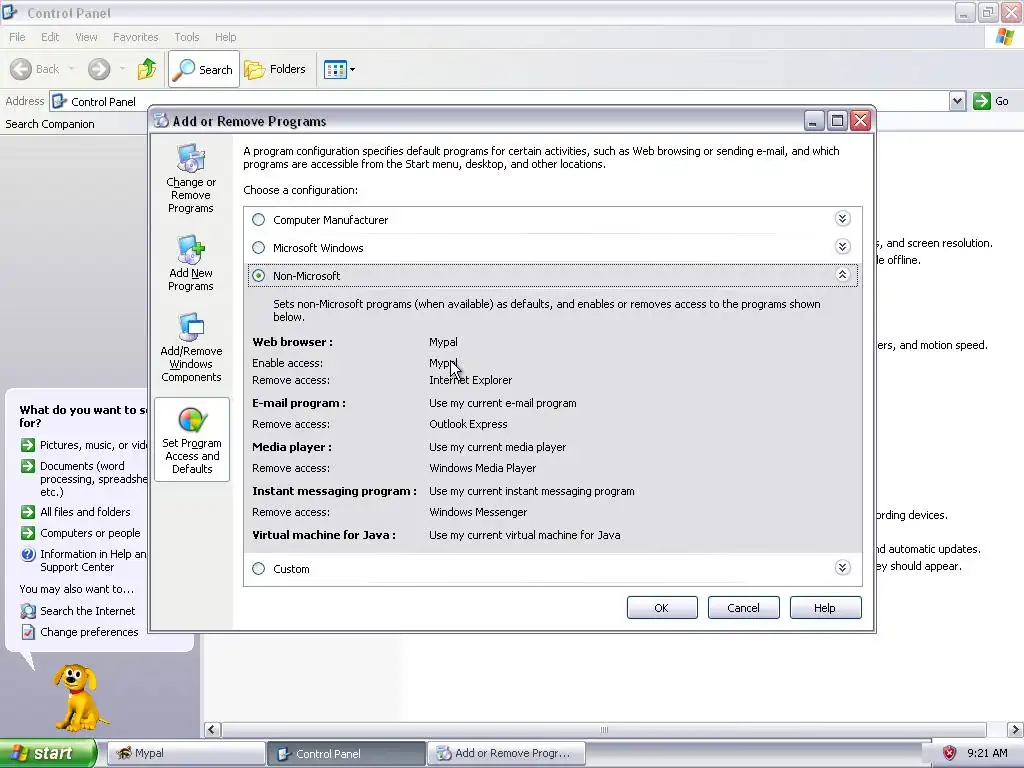Toggle the Folders pane button

pyautogui.click(x=275, y=69)
